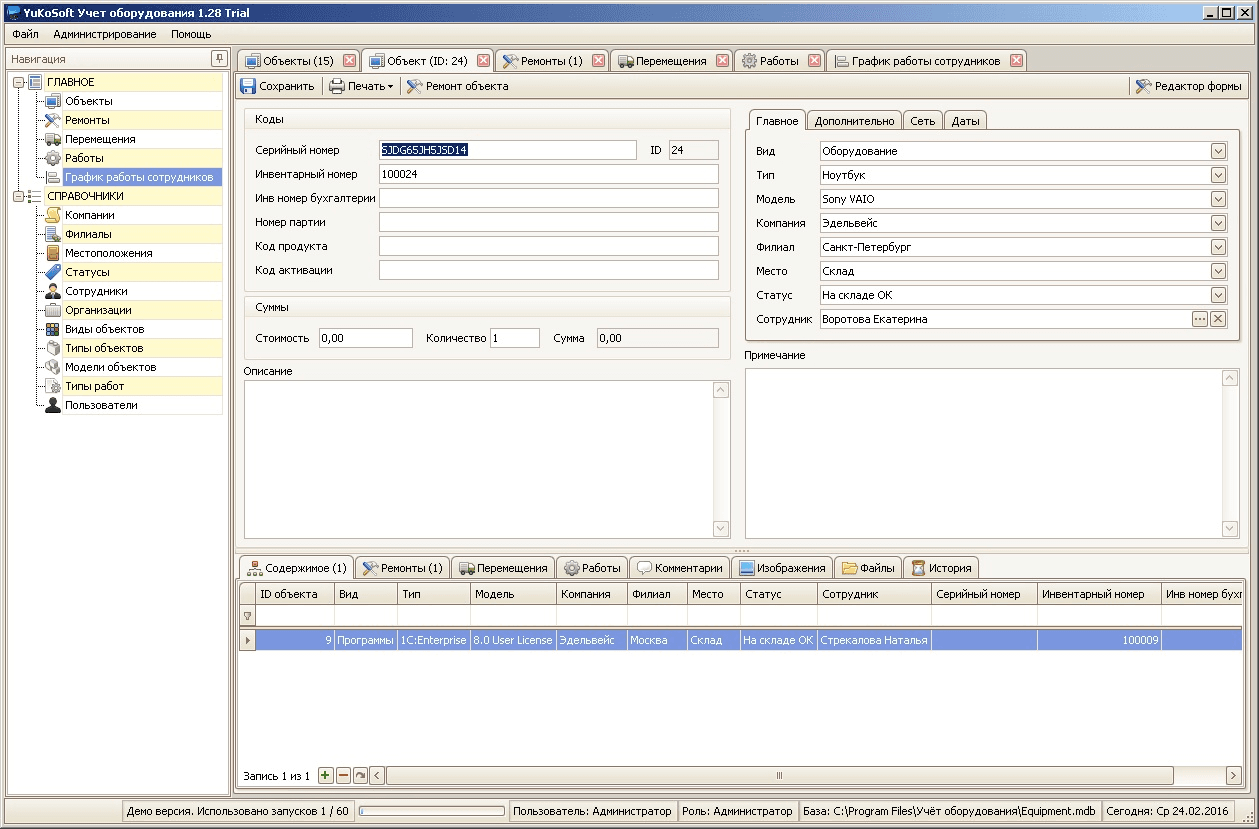This screenshot has height=829, width=1259.
Task: Click the Организации icon in navigation tree
Action: pyautogui.click(x=53, y=310)
